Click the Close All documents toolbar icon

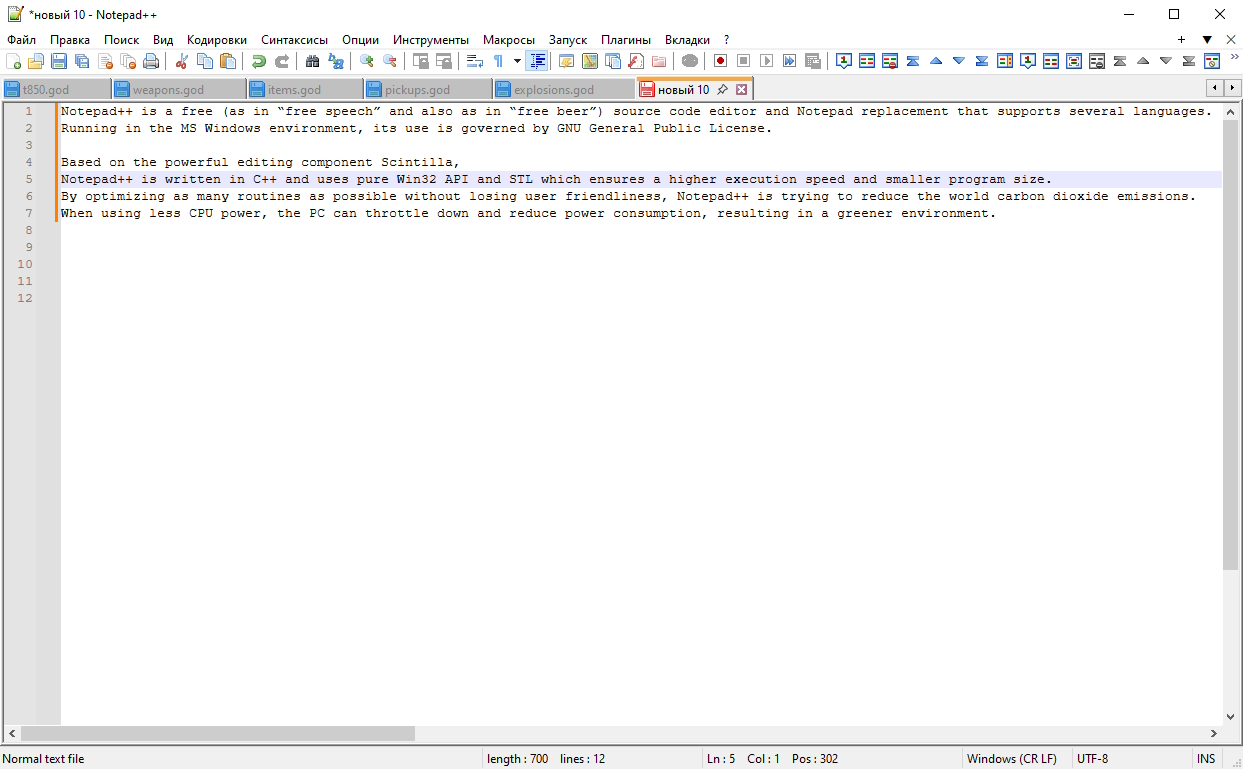tap(128, 61)
